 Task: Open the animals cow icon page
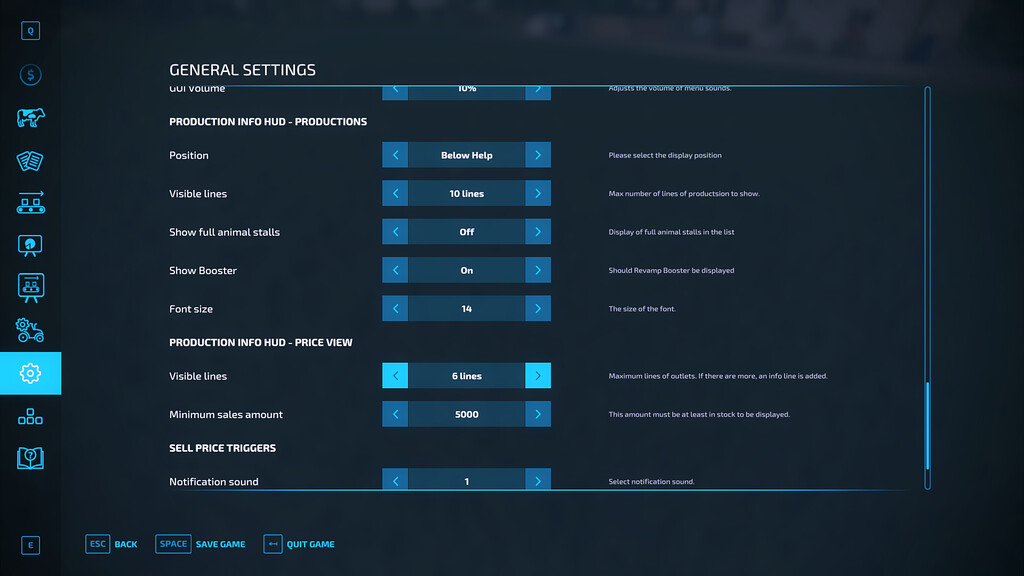point(30,118)
